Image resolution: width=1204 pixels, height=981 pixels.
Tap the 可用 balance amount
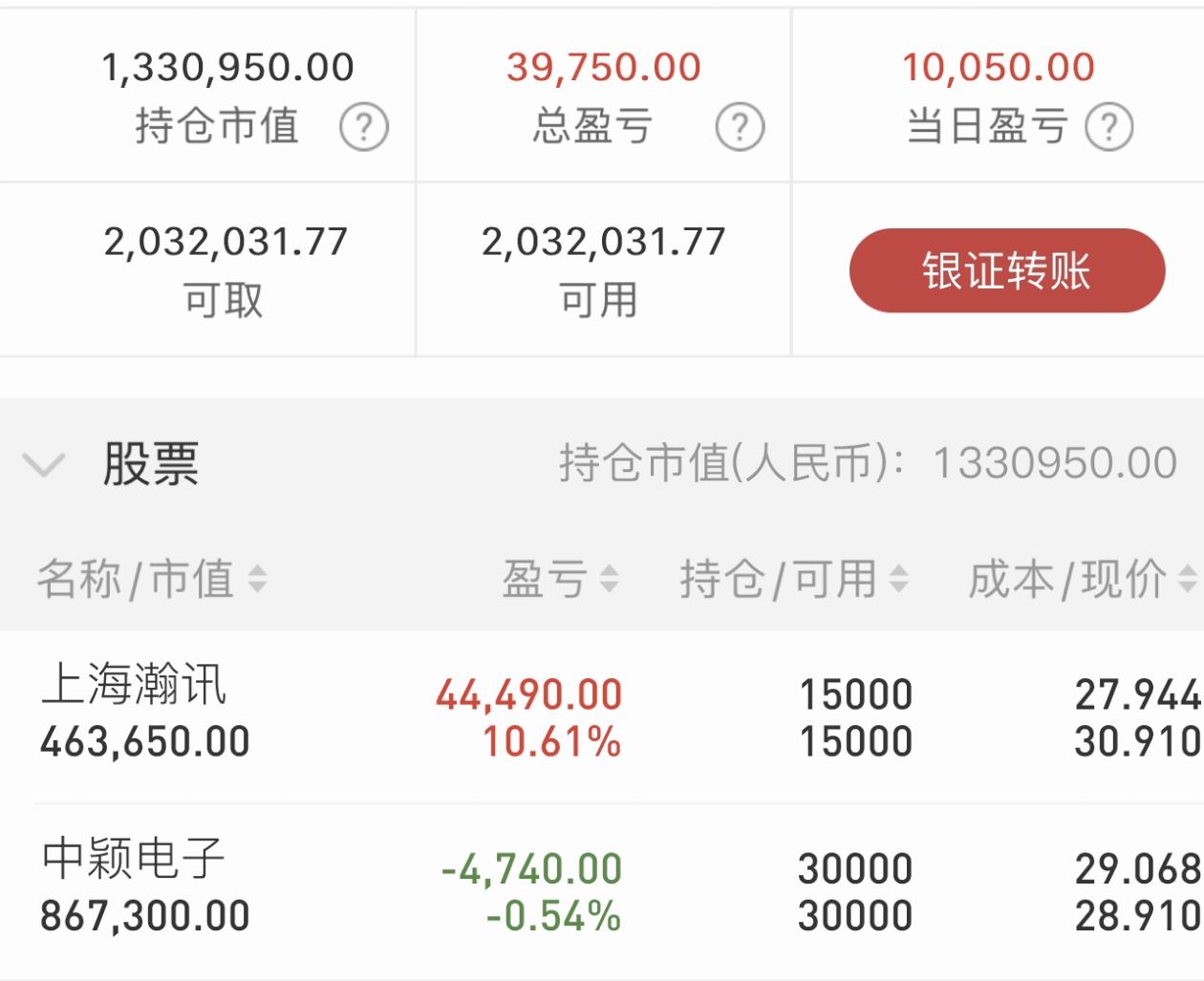point(604,242)
